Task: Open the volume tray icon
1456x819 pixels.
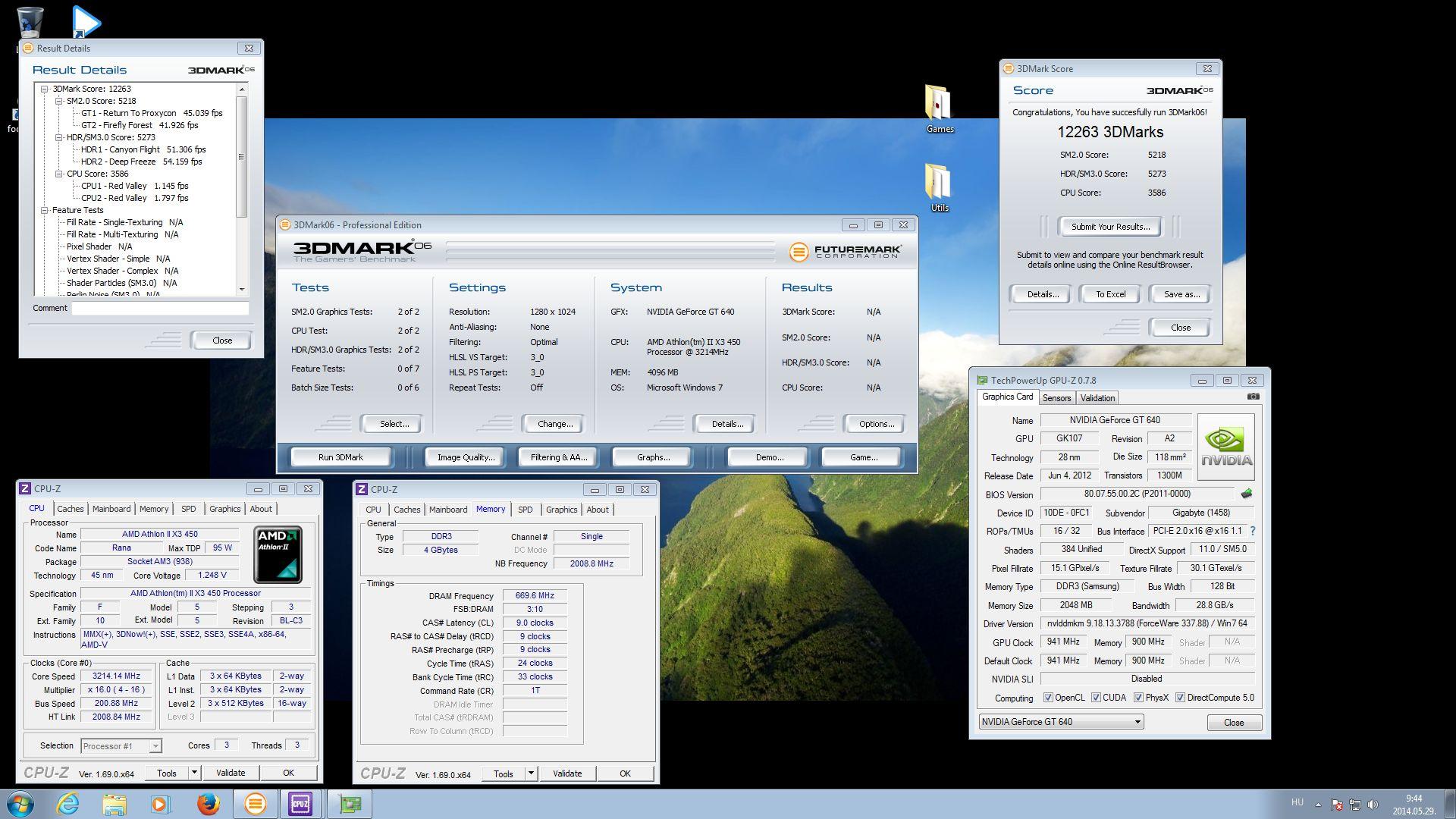Action: coord(1373,805)
